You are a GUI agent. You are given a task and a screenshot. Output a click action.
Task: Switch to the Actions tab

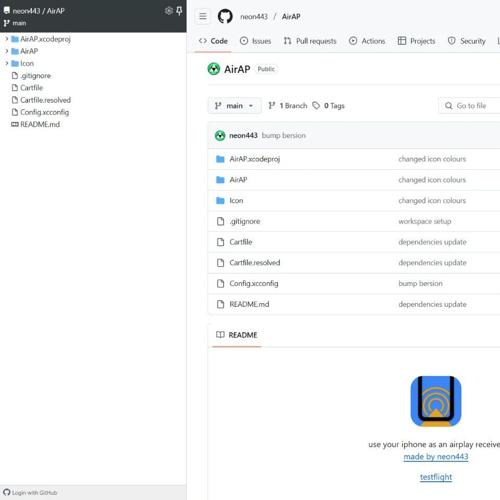click(x=367, y=41)
